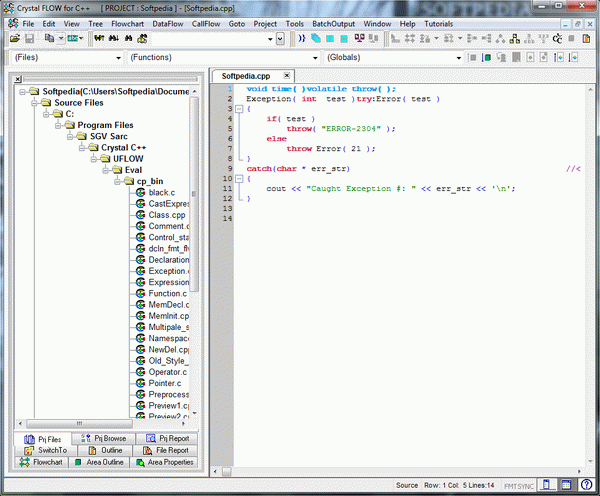Open the Tree menu
Screen dimensions: 600x496
95,24
